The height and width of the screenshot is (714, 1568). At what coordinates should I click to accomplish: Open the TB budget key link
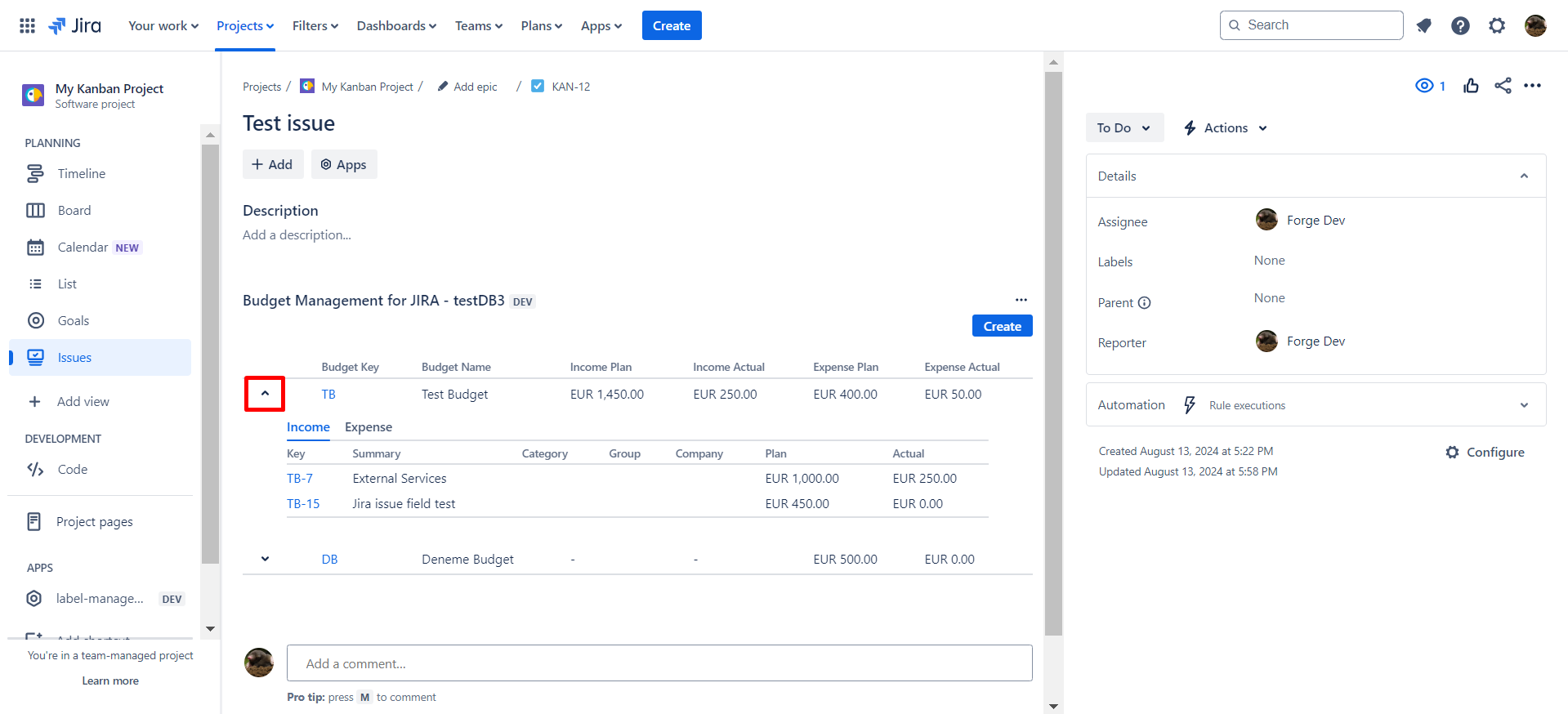click(x=328, y=394)
